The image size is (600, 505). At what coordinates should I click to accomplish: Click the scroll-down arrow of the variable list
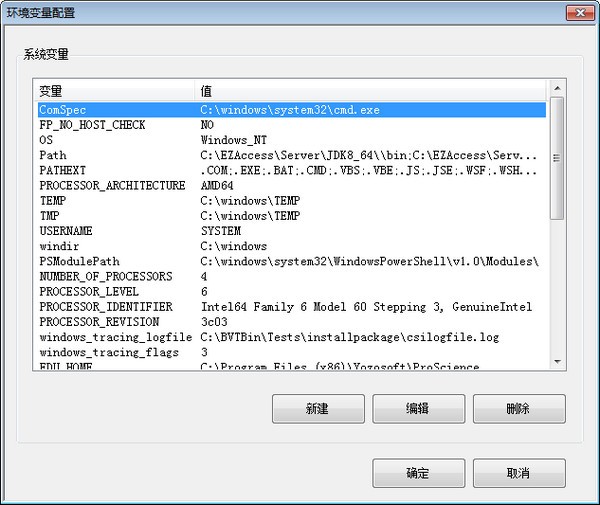click(x=557, y=361)
